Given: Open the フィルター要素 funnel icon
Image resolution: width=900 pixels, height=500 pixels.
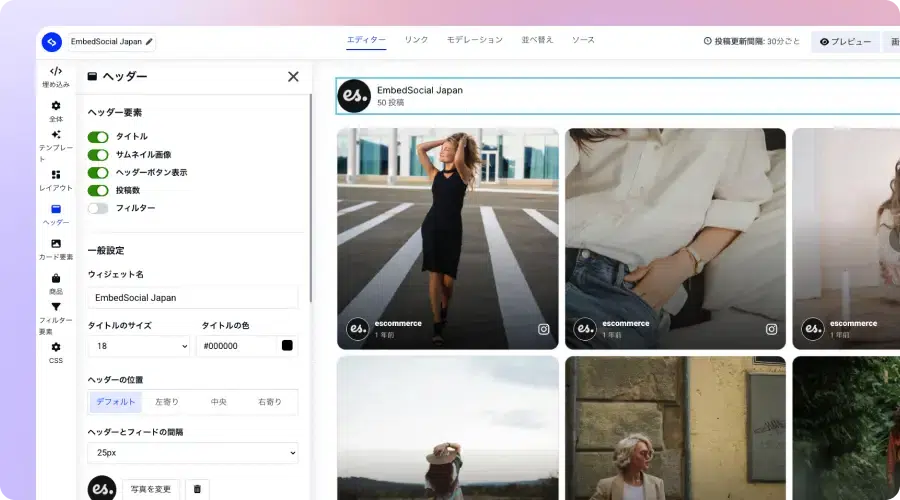Looking at the screenshot, I should tap(56, 308).
